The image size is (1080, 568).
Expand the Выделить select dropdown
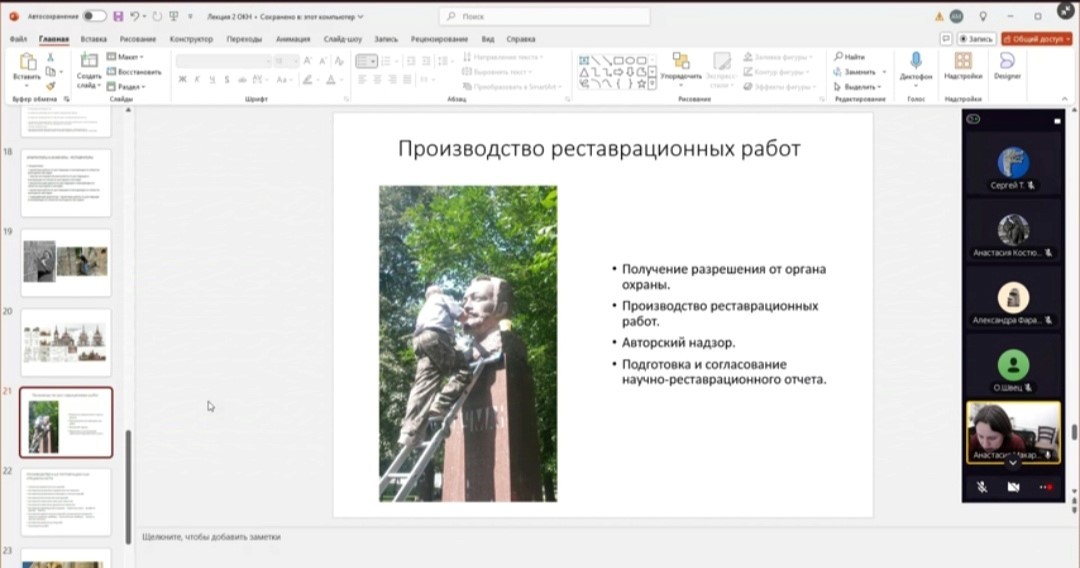pyautogui.click(x=860, y=87)
